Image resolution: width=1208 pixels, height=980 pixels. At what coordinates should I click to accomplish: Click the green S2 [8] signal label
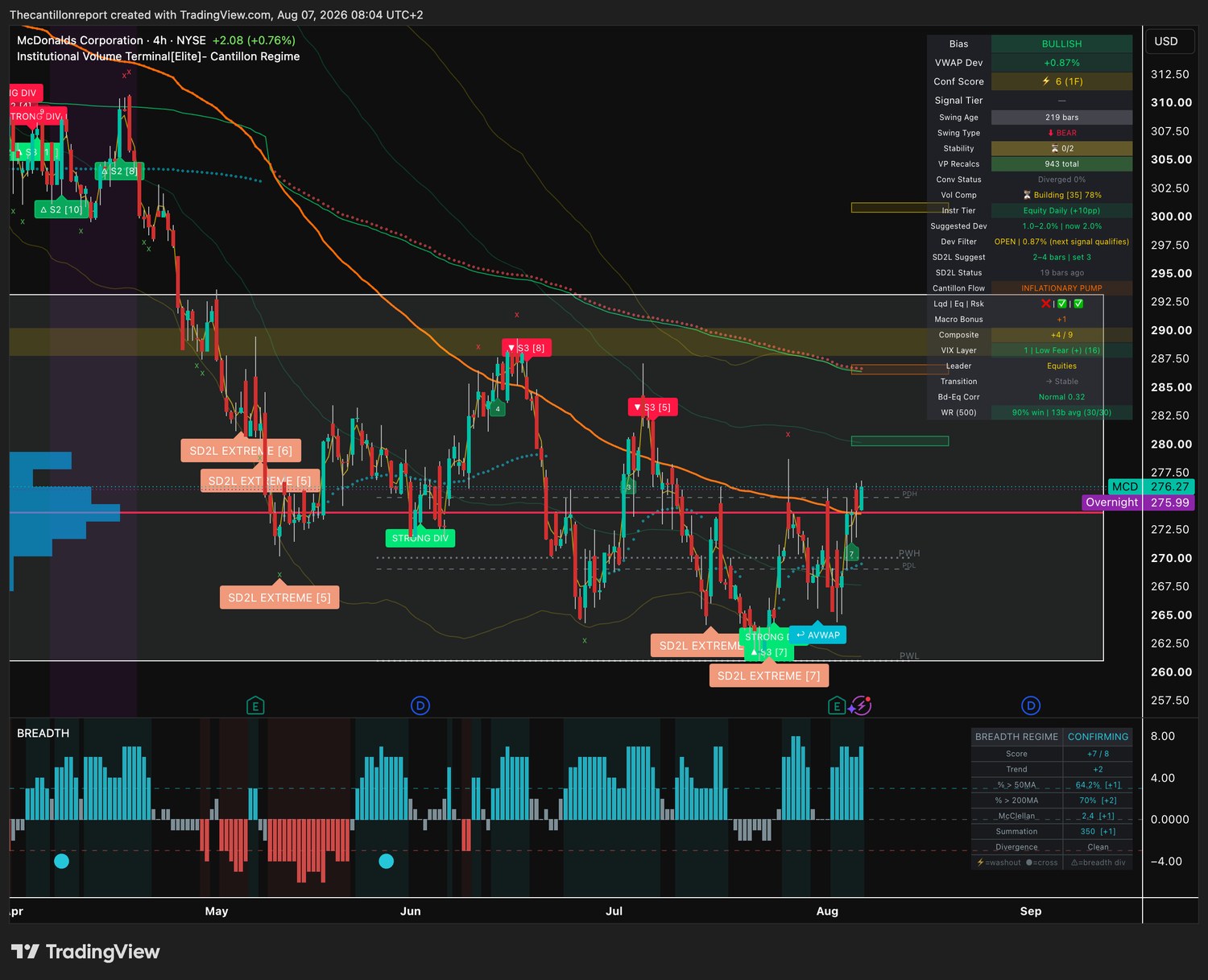point(119,171)
